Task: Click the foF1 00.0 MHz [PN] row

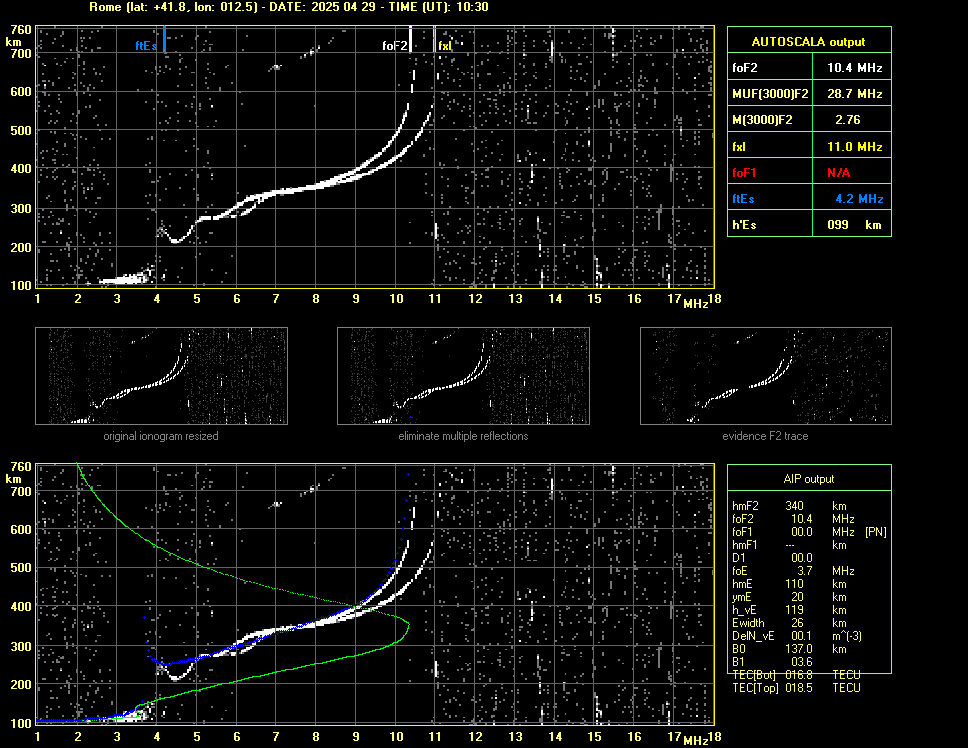Action: [x=809, y=532]
